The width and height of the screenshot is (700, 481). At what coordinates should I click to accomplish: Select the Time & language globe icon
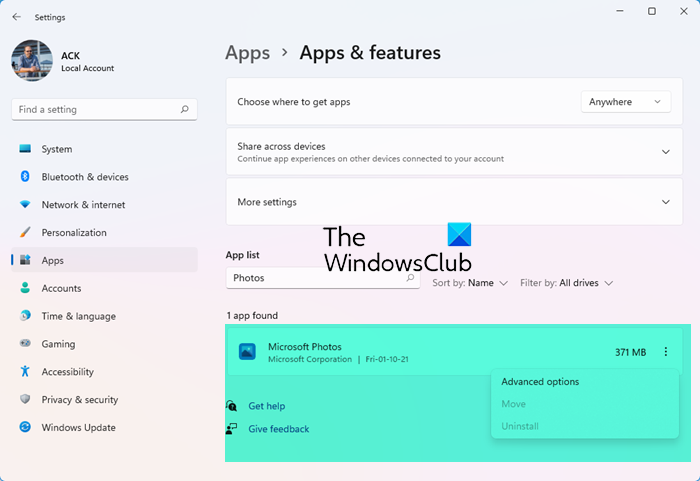25,316
